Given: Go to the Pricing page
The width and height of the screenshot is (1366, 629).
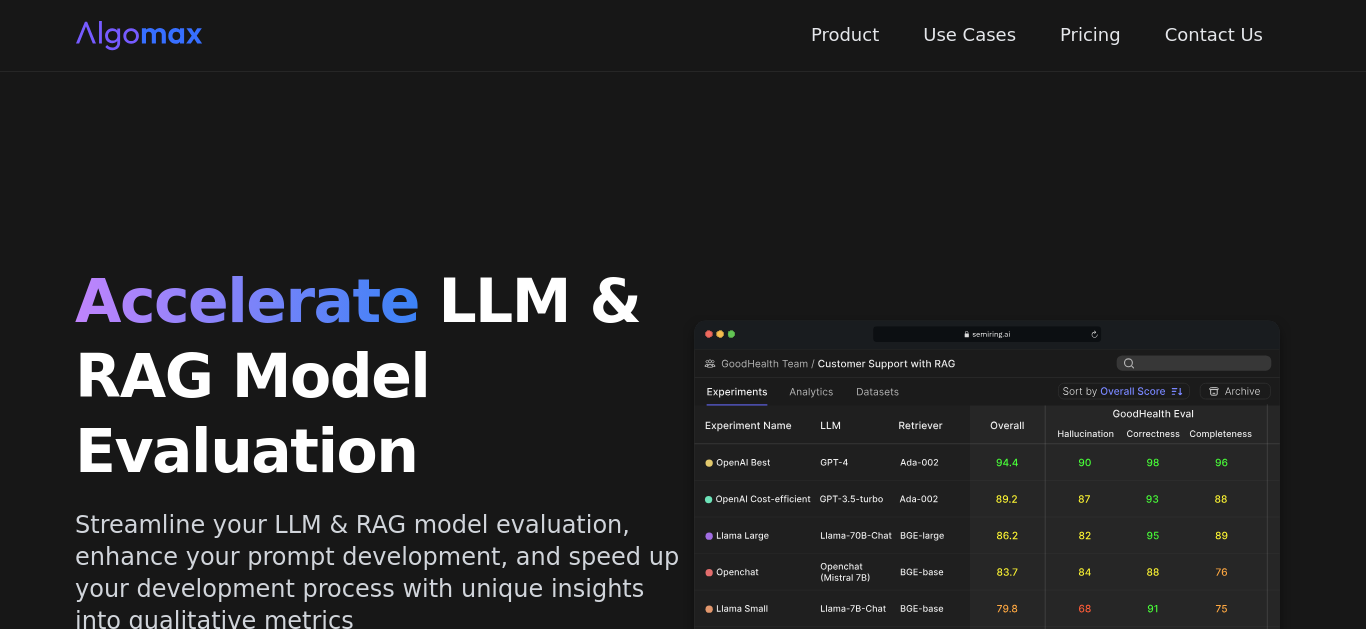Looking at the screenshot, I should (1090, 35).
